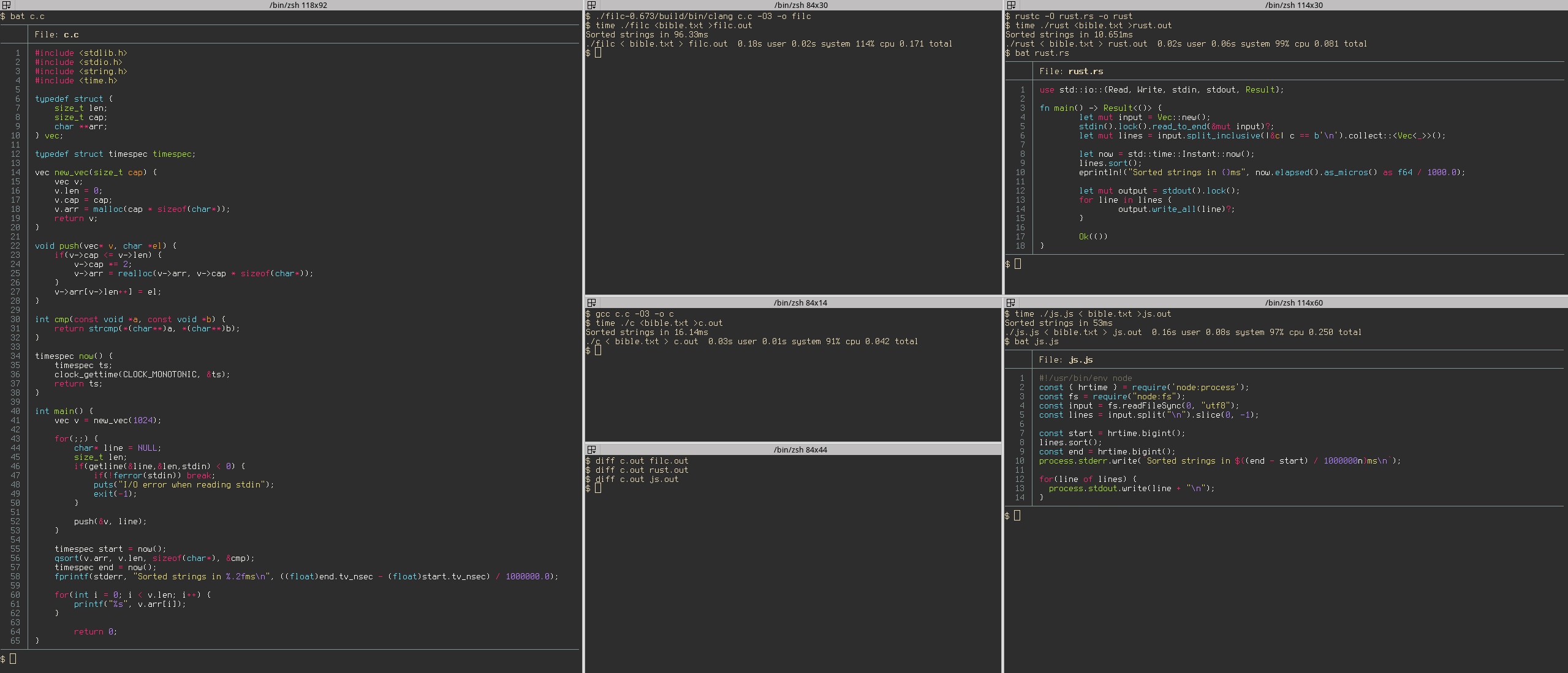This screenshot has height=673, width=1568.
Task: Open group menu icon of 118x92 terminal
Action: (7, 5)
